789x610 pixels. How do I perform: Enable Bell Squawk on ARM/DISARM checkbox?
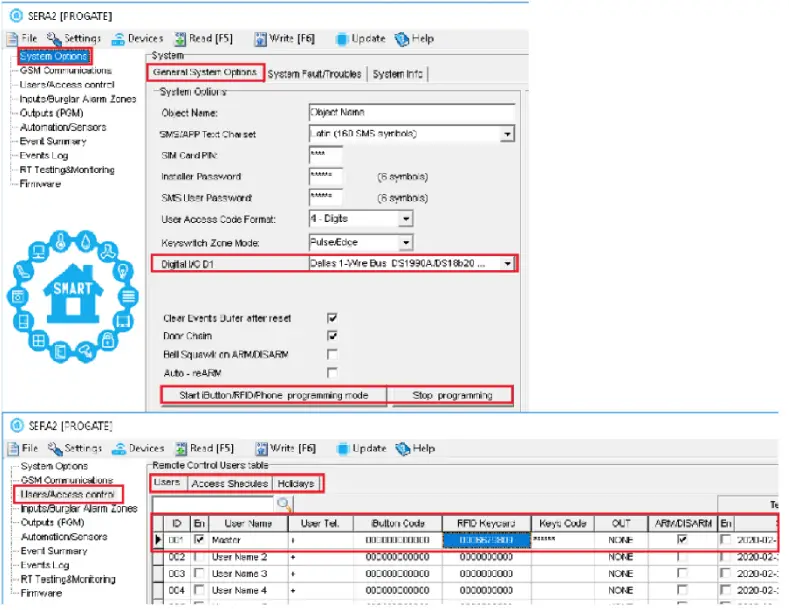tap(332, 354)
